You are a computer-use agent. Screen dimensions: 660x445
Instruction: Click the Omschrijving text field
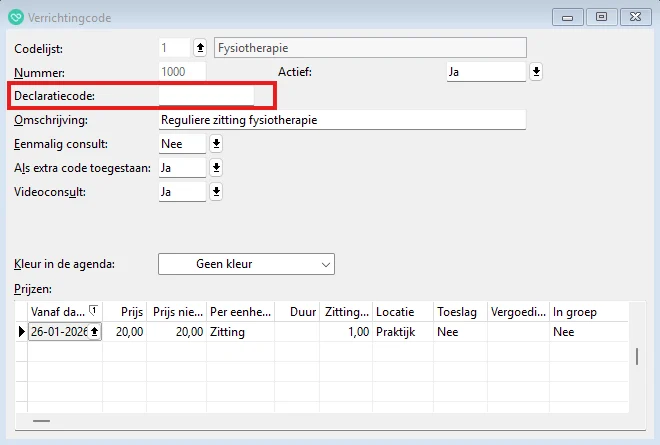tap(341, 120)
